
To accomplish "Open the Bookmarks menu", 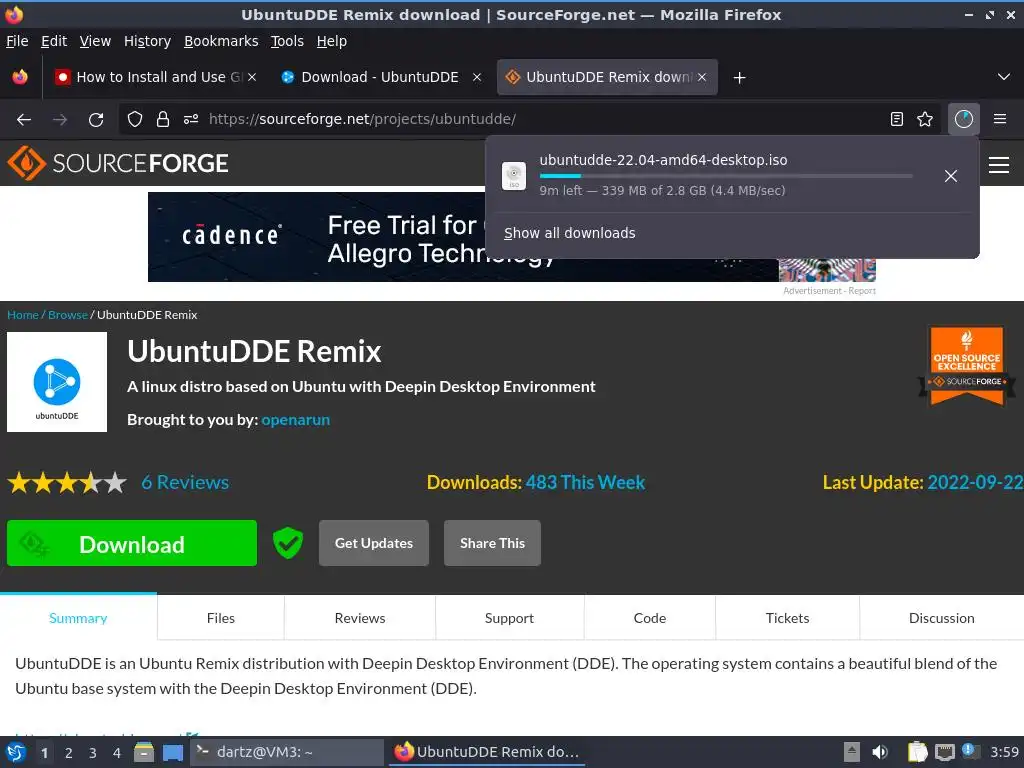I will point(221,41).
